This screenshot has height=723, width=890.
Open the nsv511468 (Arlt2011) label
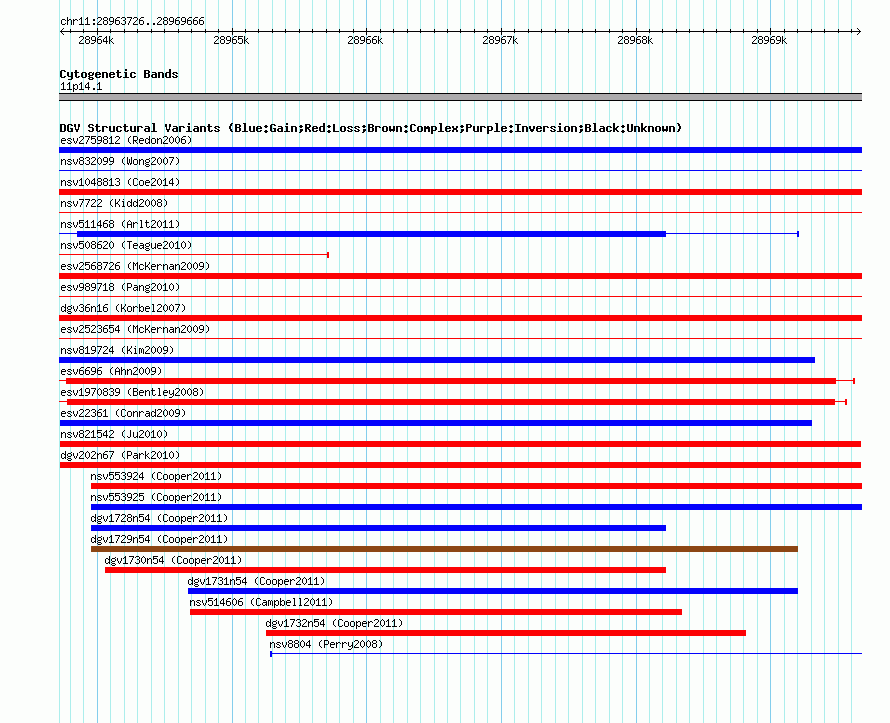120,224
